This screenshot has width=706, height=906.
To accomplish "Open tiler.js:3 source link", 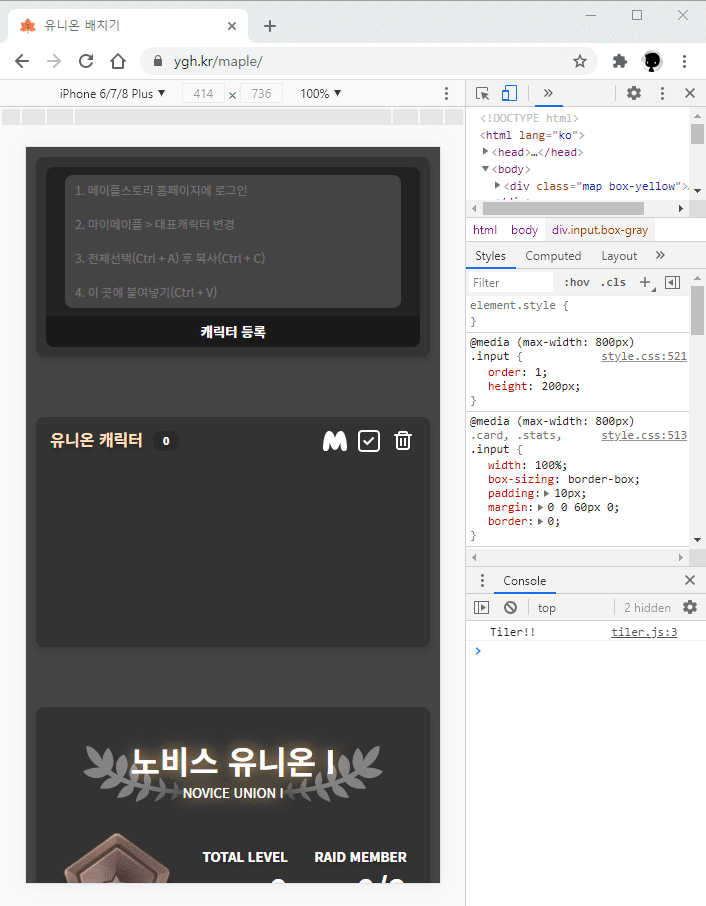I will (644, 632).
